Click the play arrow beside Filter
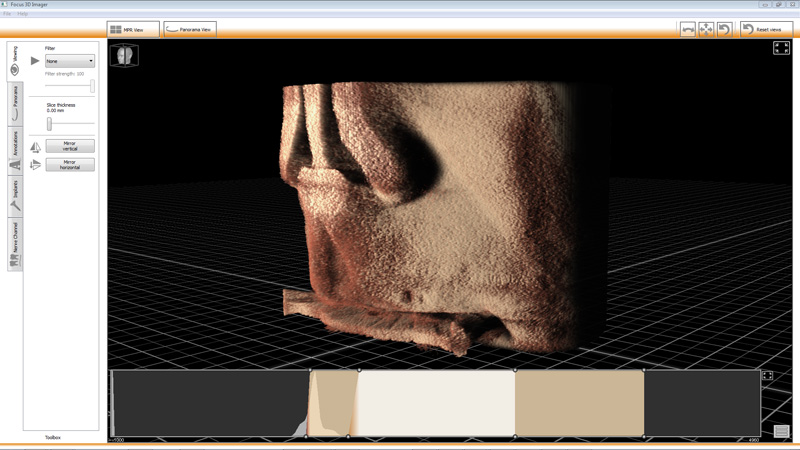 click(35, 61)
